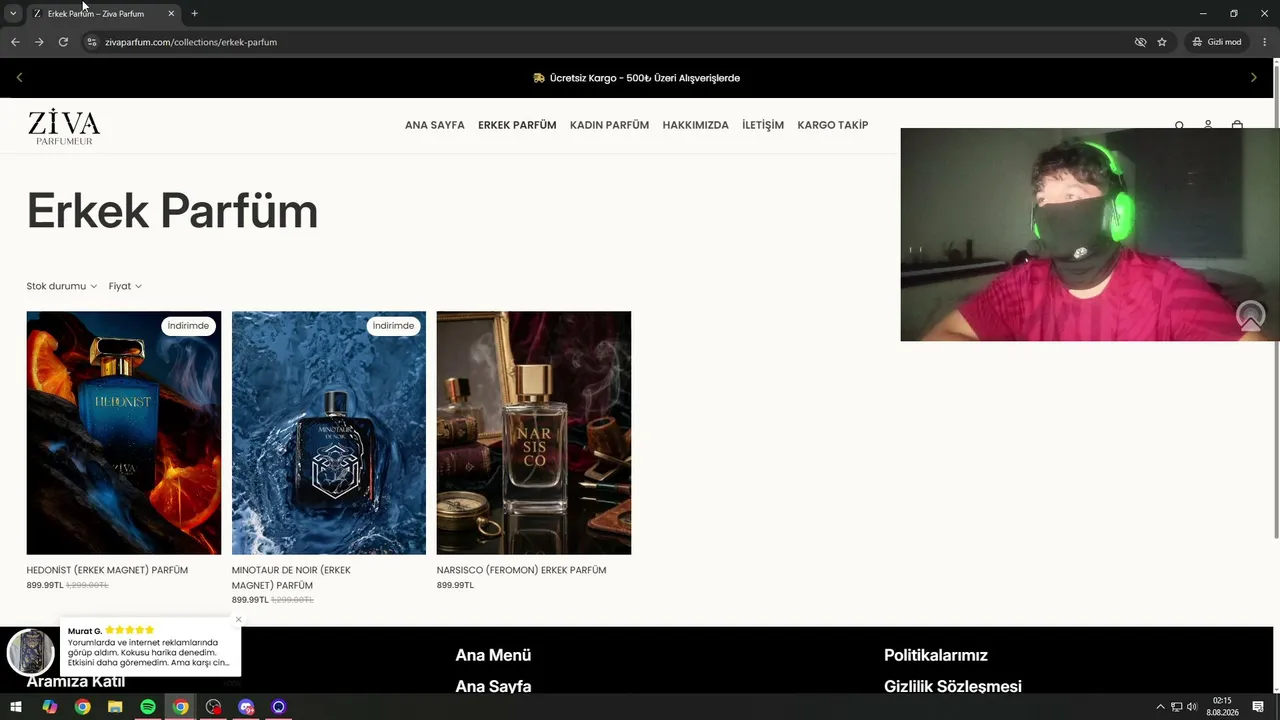Open Spotify from the taskbar
1280x720 pixels.
tap(148, 707)
